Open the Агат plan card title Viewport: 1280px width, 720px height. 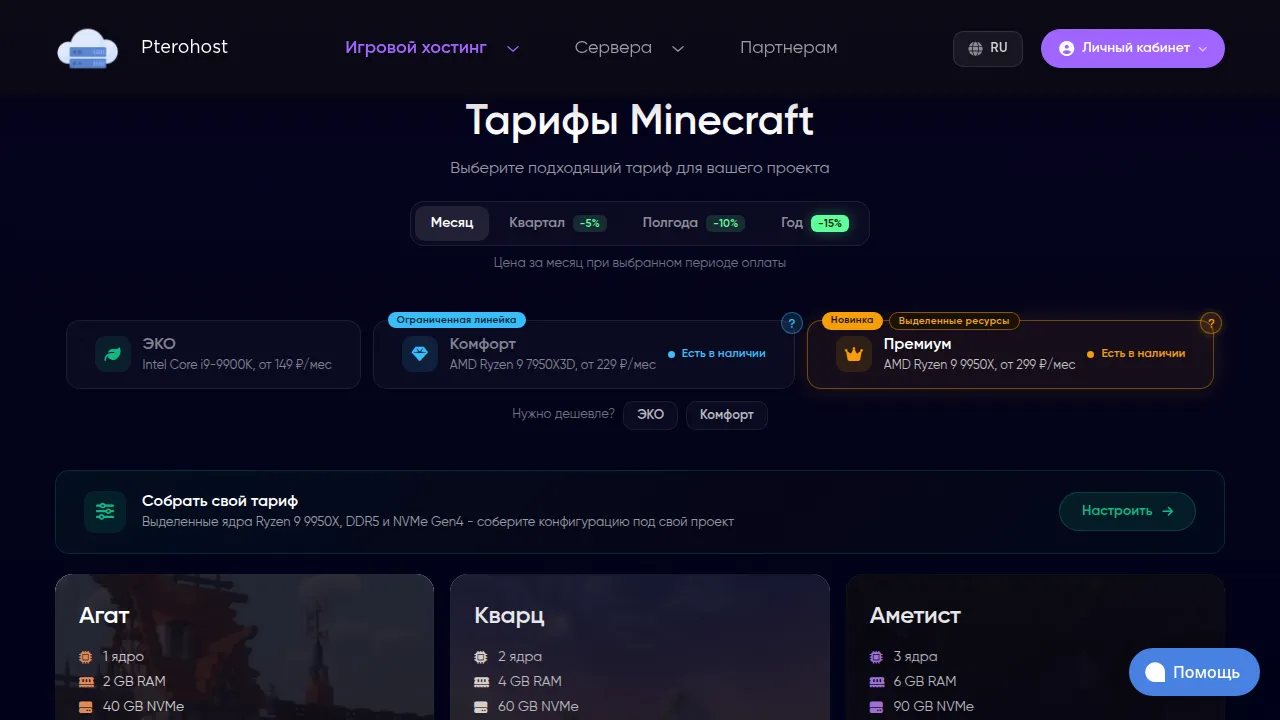tap(104, 615)
